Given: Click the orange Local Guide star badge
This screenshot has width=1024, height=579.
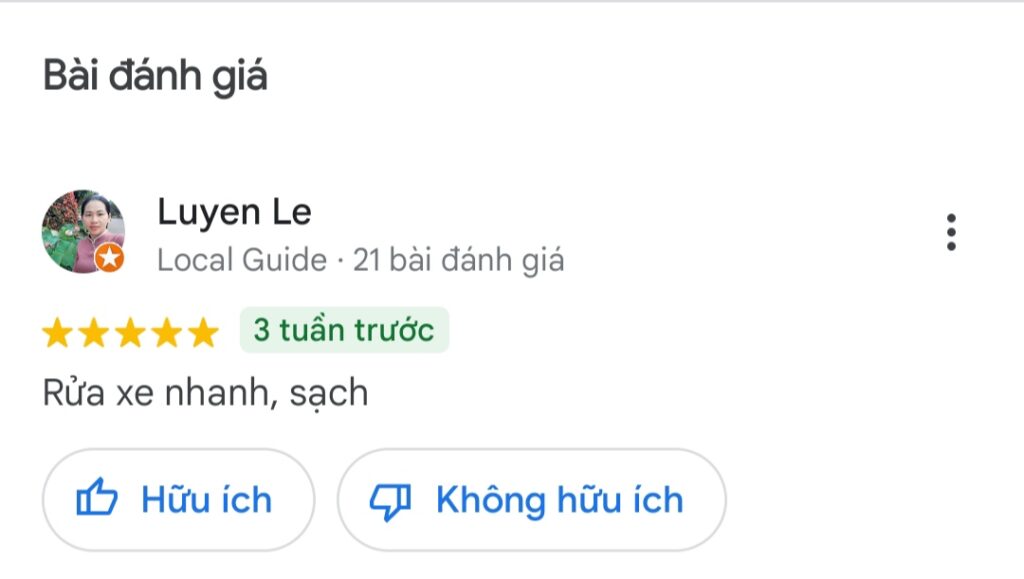Looking at the screenshot, I should tap(109, 258).
